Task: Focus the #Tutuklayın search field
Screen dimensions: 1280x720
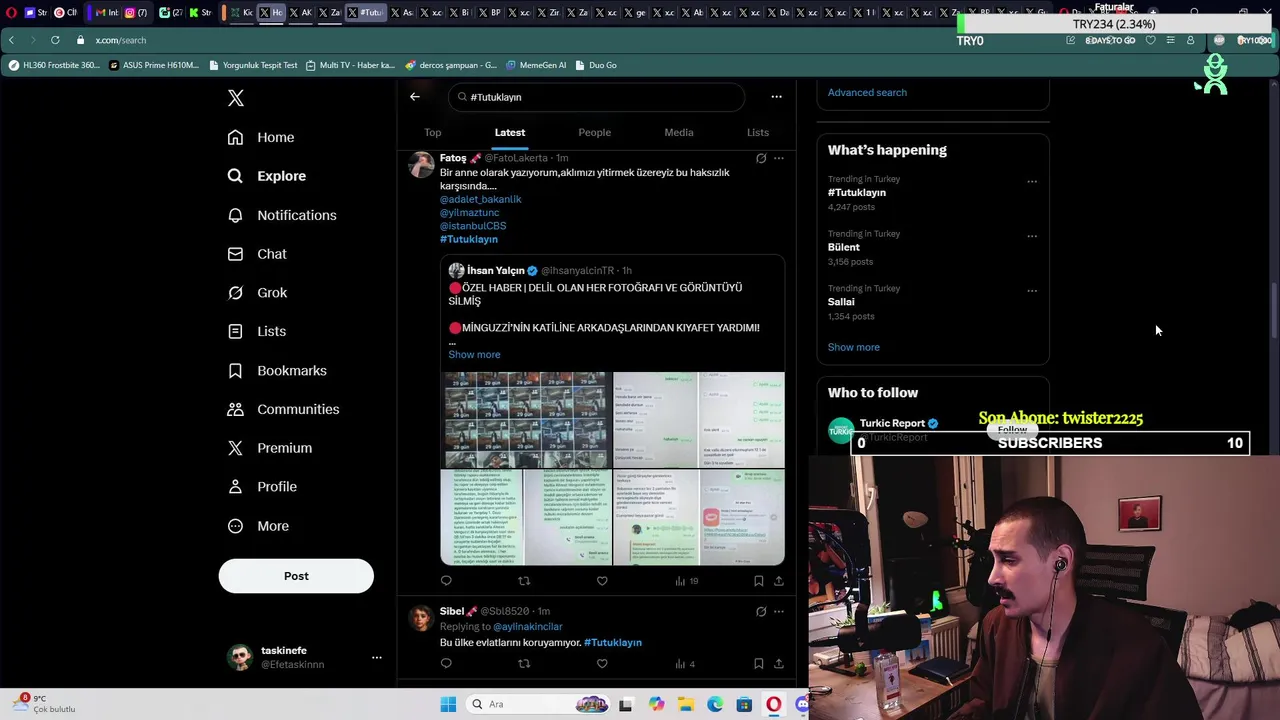Action: (597, 97)
